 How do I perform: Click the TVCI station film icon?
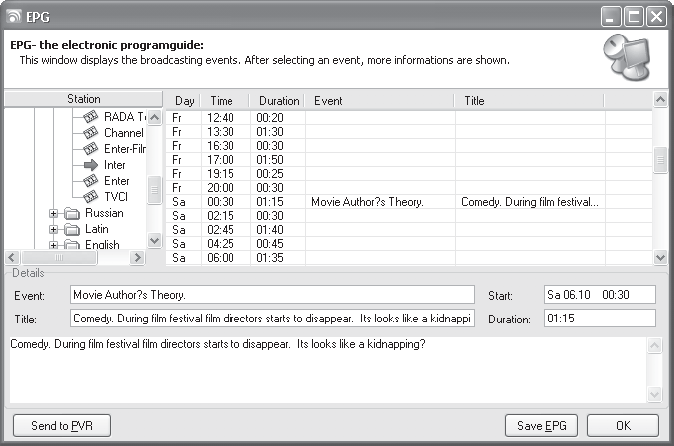click(90, 197)
